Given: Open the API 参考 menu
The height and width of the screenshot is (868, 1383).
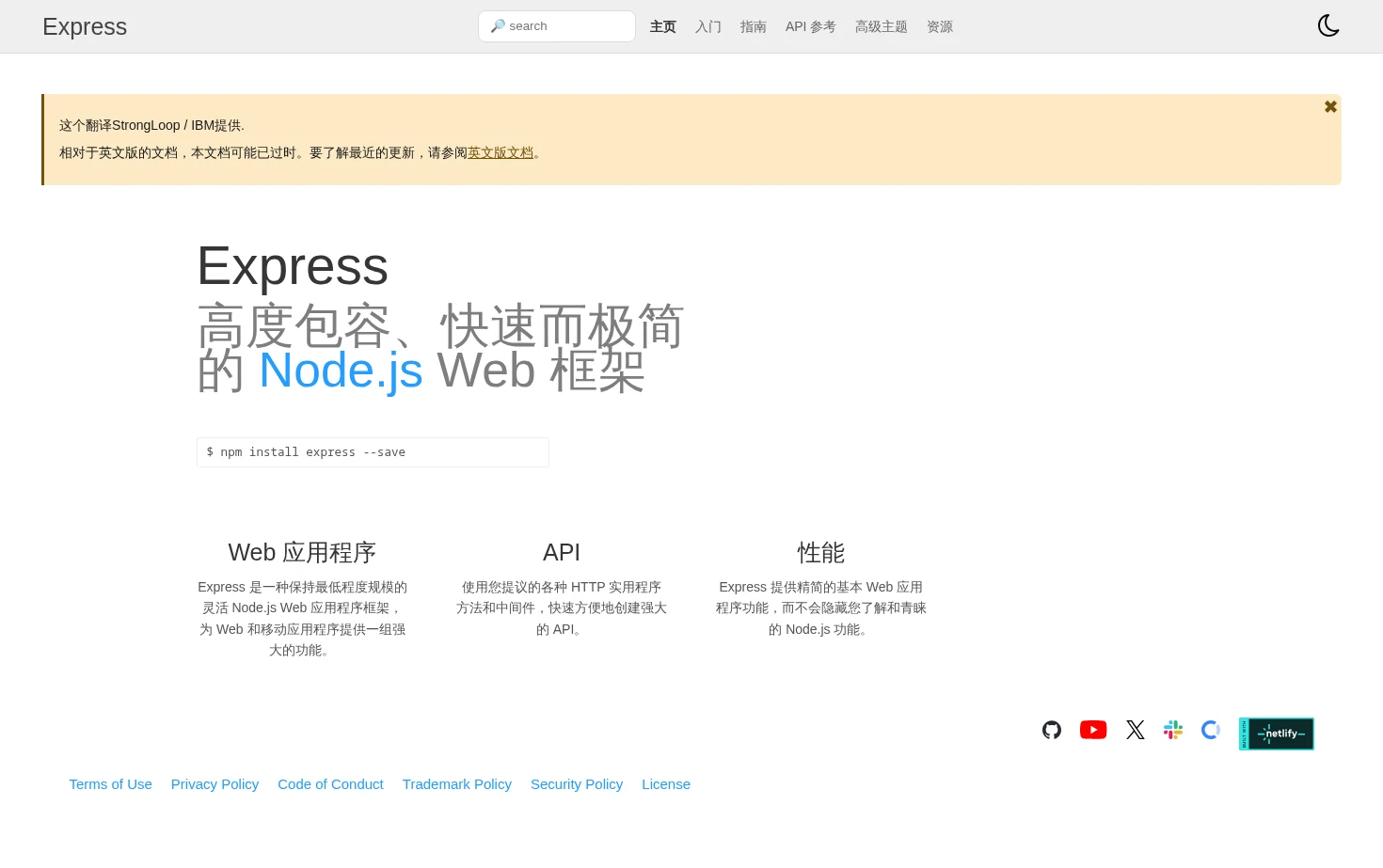Looking at the screenshot, I should 811,26.
